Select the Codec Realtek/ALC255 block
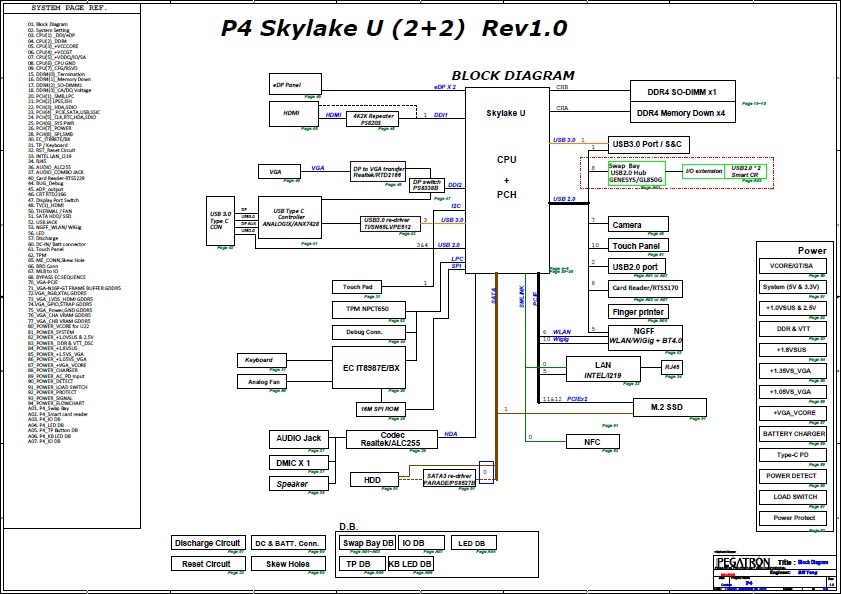The width and height of the screenshot is (842, 594). click(x=391, y=439)
